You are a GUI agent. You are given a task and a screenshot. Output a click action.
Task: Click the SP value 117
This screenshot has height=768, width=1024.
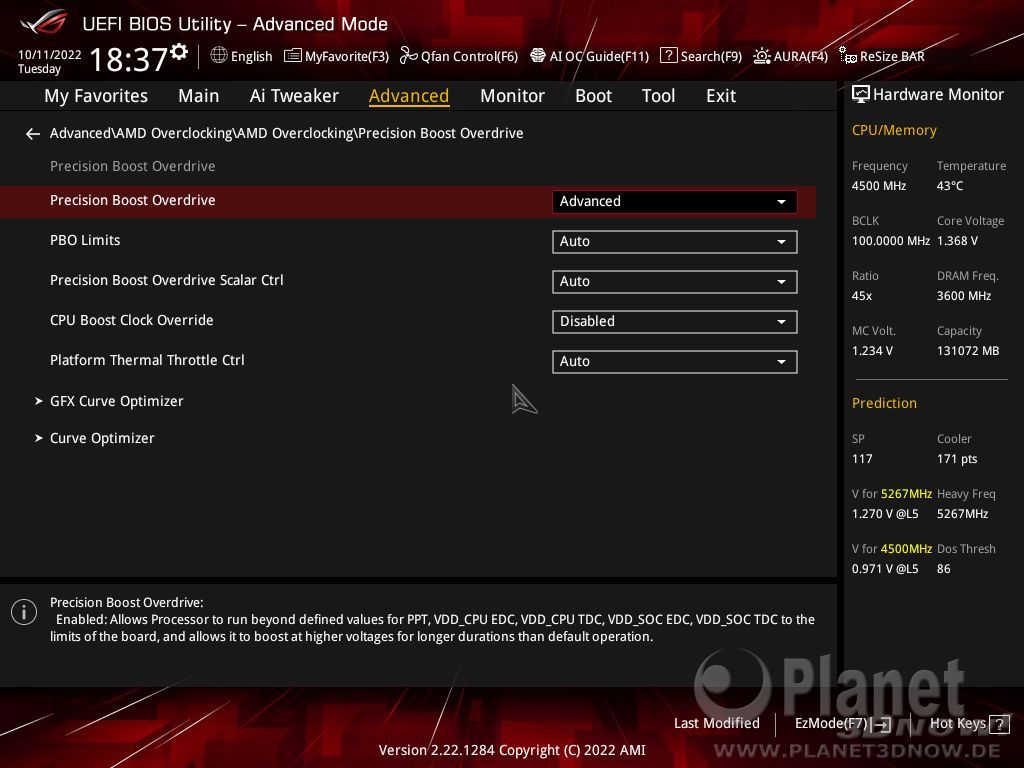point(861,459)
